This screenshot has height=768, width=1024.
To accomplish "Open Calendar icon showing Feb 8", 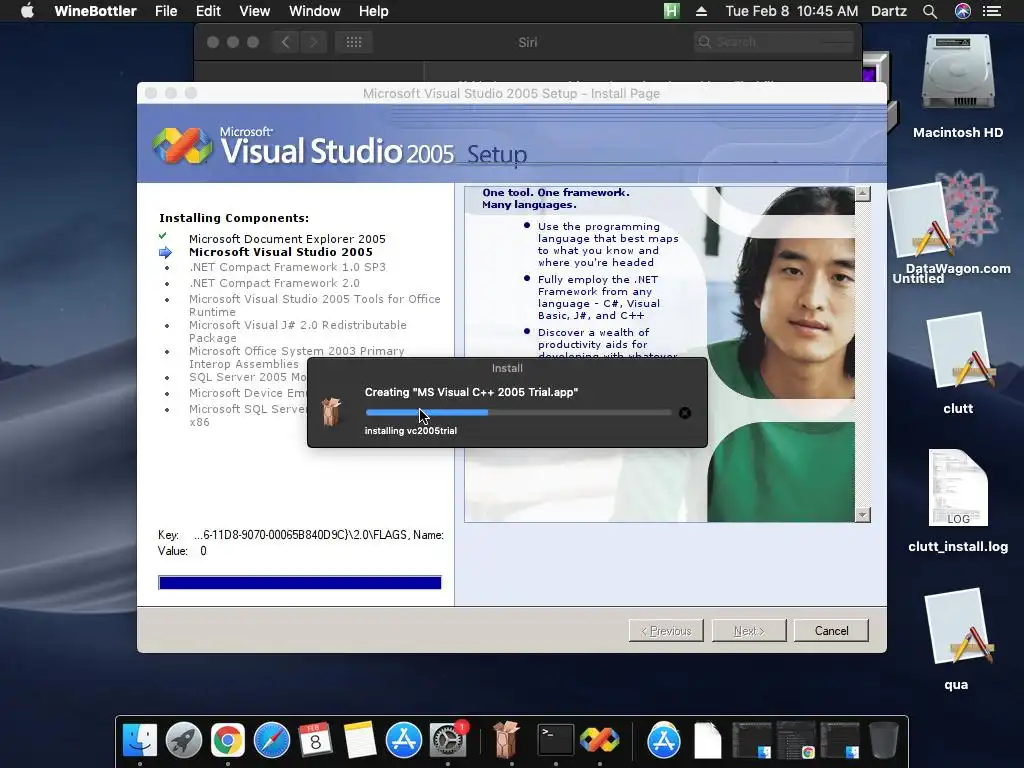I will point(315,741).
